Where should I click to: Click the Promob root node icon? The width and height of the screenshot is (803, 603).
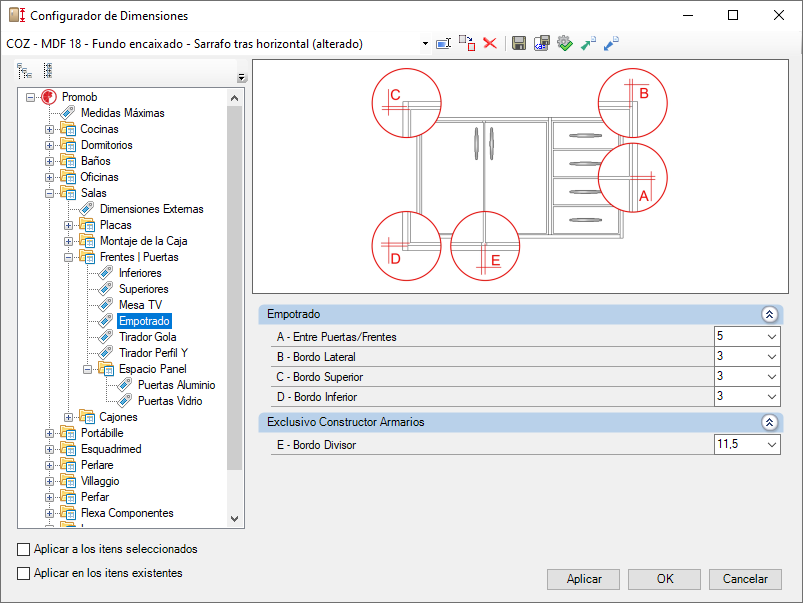[49, 97]
